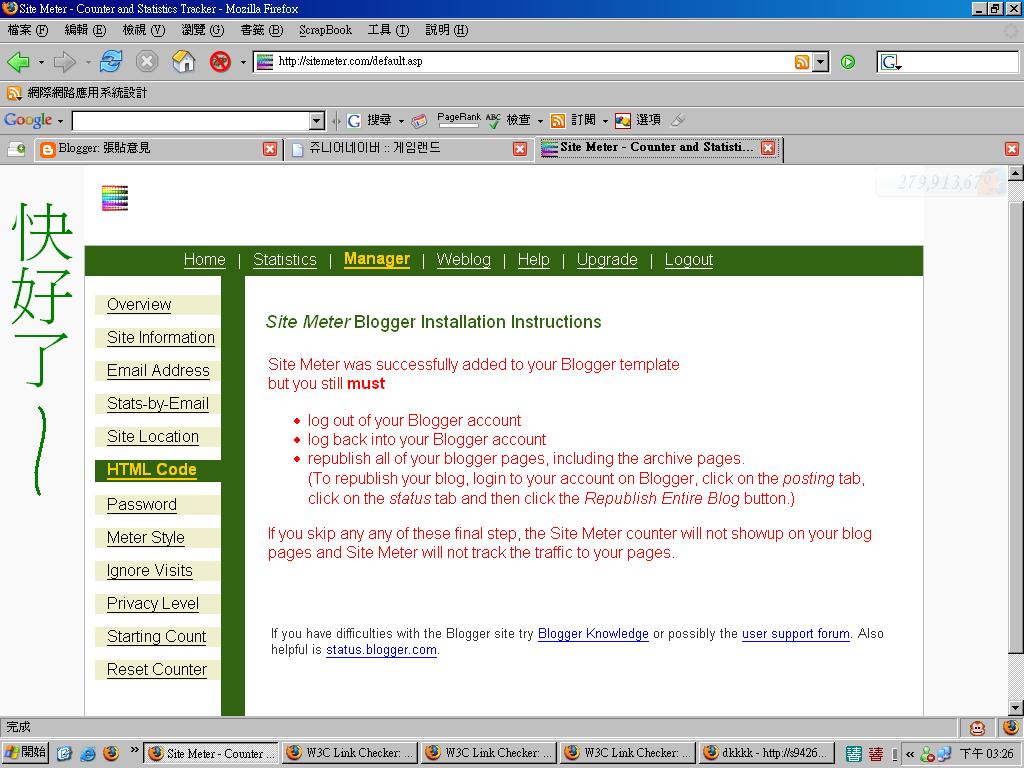
Task: Open the Statistics navigation link
Action: tap(285, 260)
